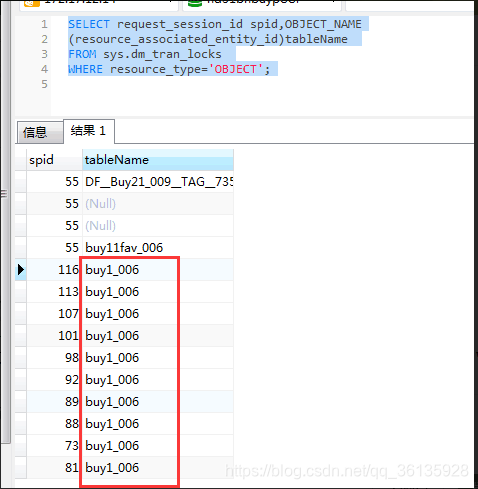This screenshot has height=489, width=478.
Task: Select the spid 113 cell
Action: [x=54, y=292]
